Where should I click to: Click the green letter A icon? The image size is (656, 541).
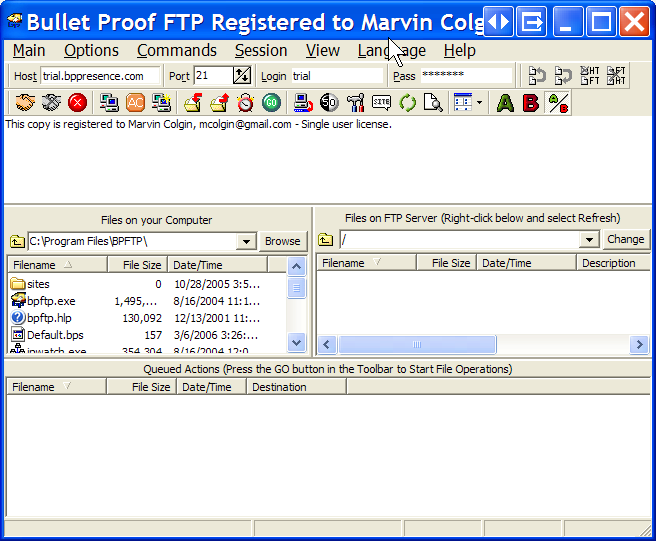[505, 102]
